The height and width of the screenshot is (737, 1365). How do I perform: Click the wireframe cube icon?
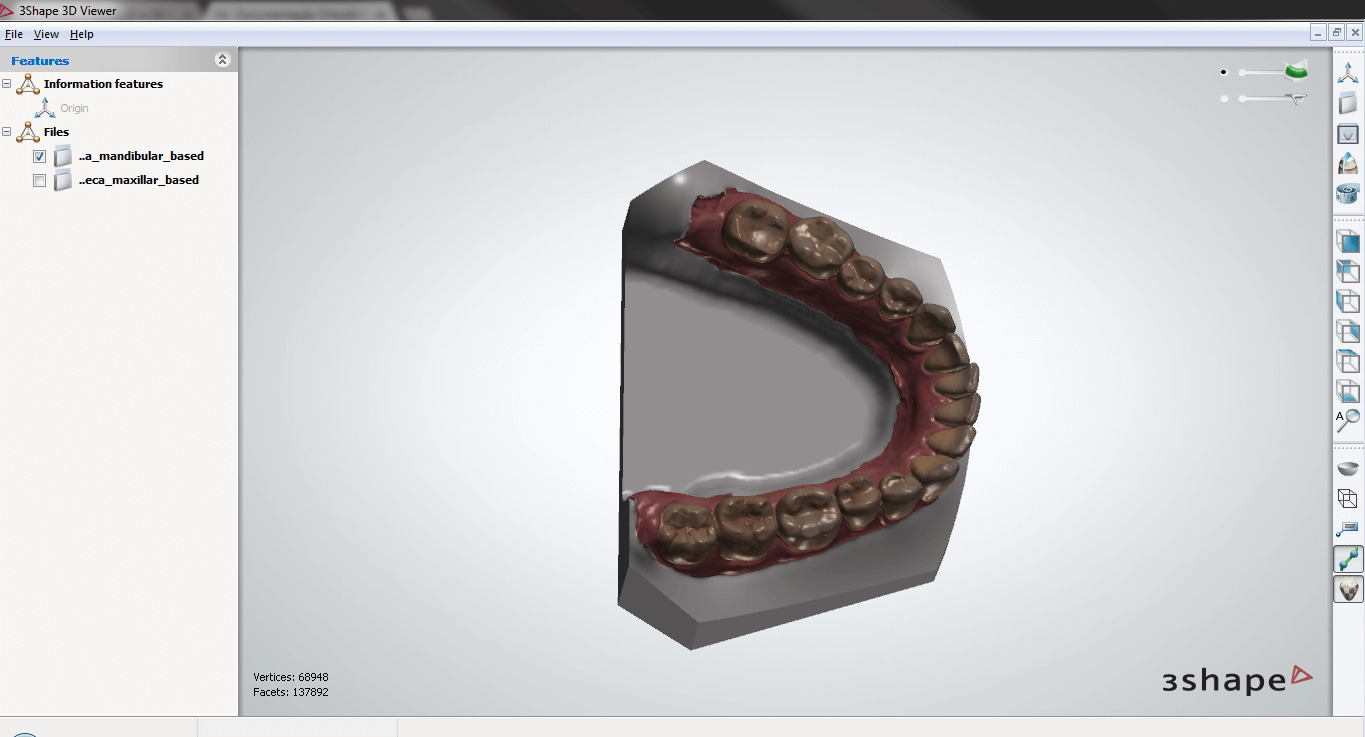point(1348,498)
